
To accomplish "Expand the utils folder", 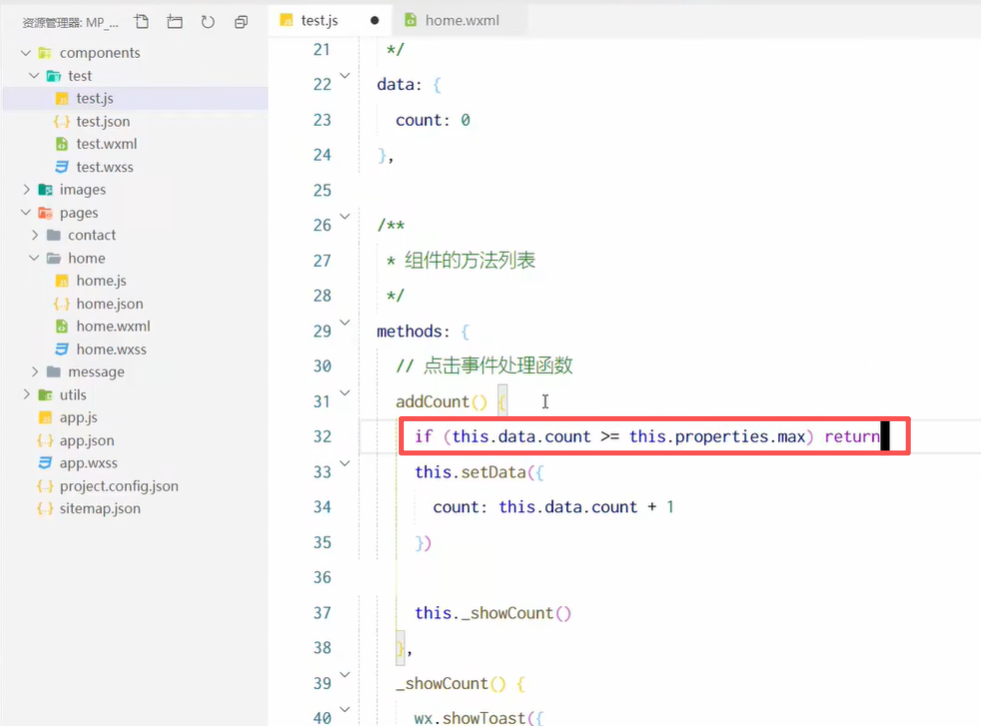I will [x=26, y=394].
